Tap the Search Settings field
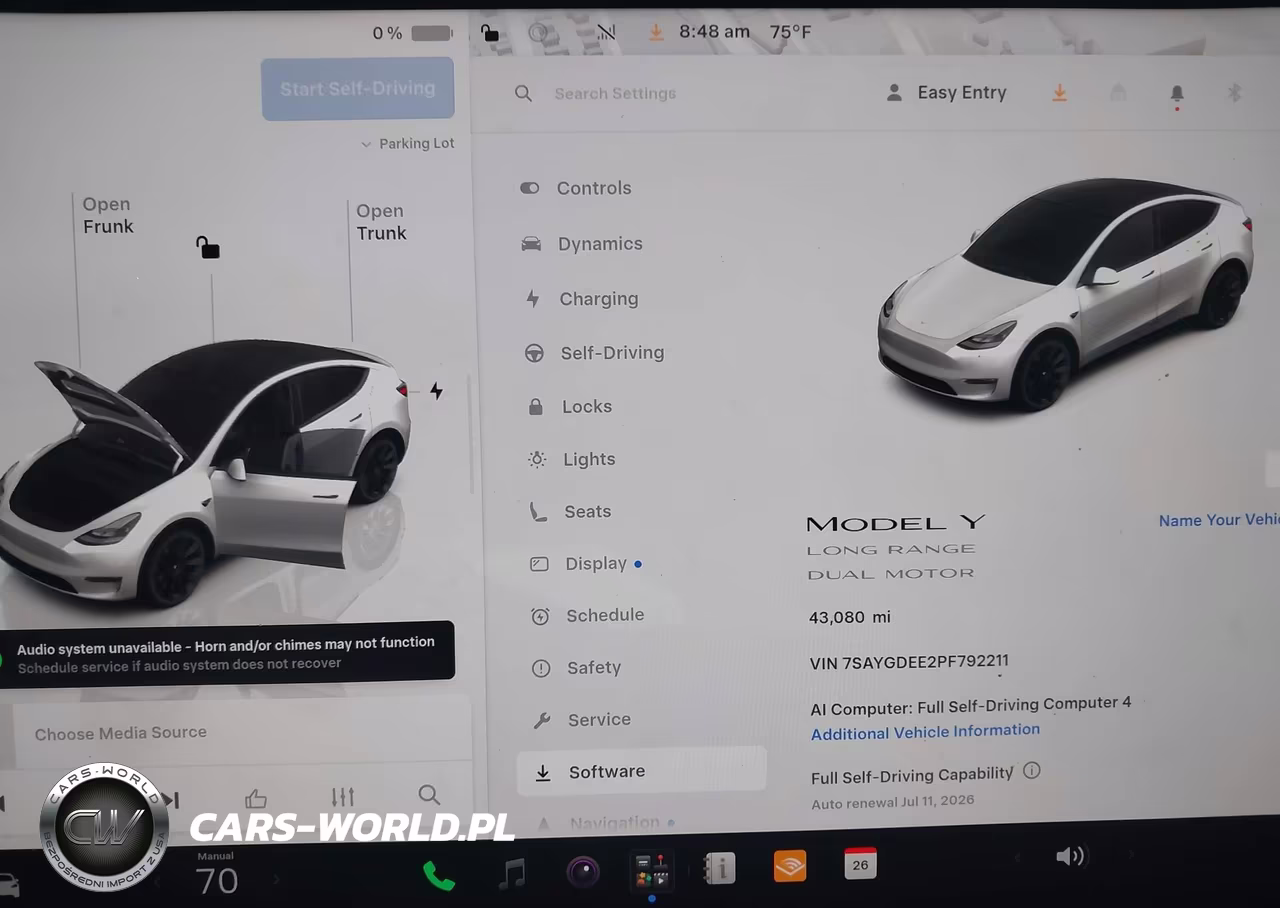 tap(615, 93)
